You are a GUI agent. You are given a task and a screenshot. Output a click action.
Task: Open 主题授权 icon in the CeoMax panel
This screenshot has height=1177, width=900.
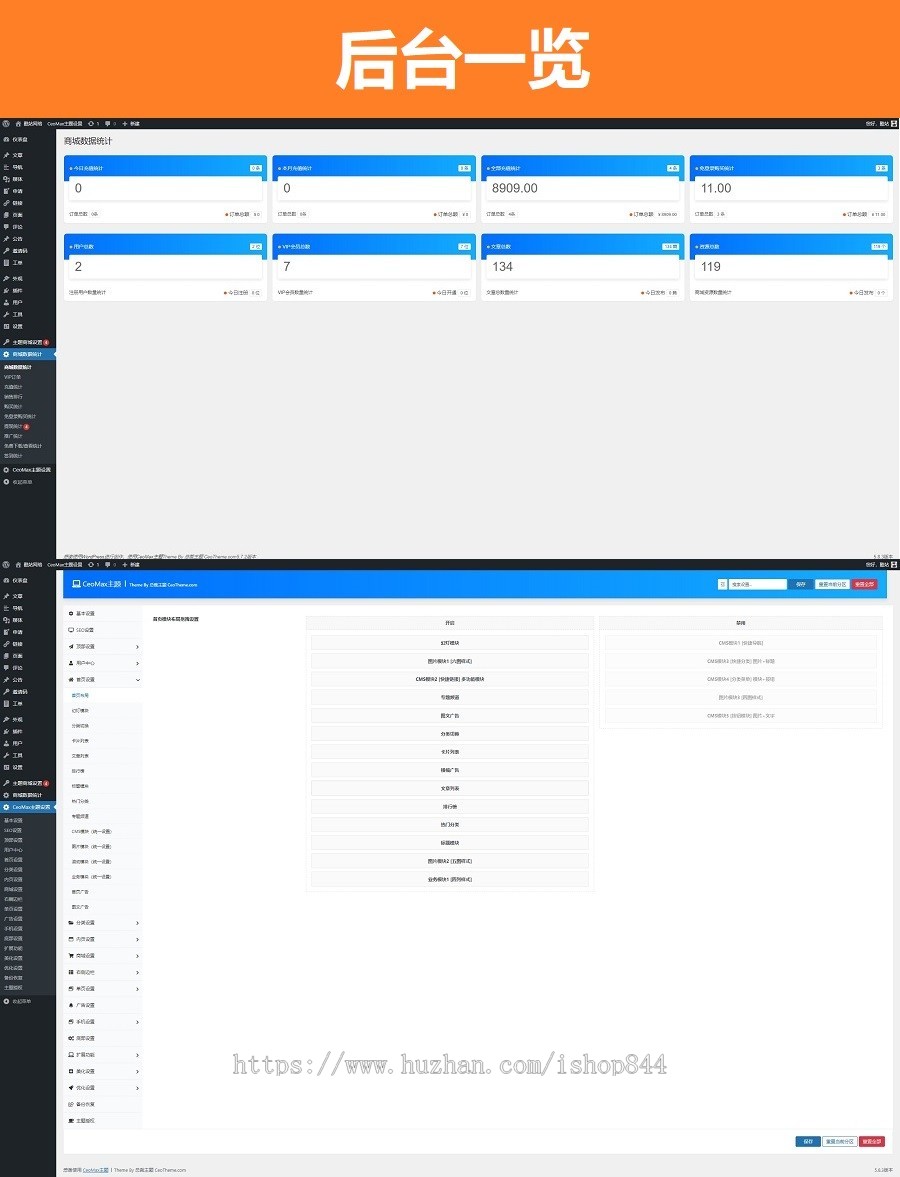(71, 1121)
